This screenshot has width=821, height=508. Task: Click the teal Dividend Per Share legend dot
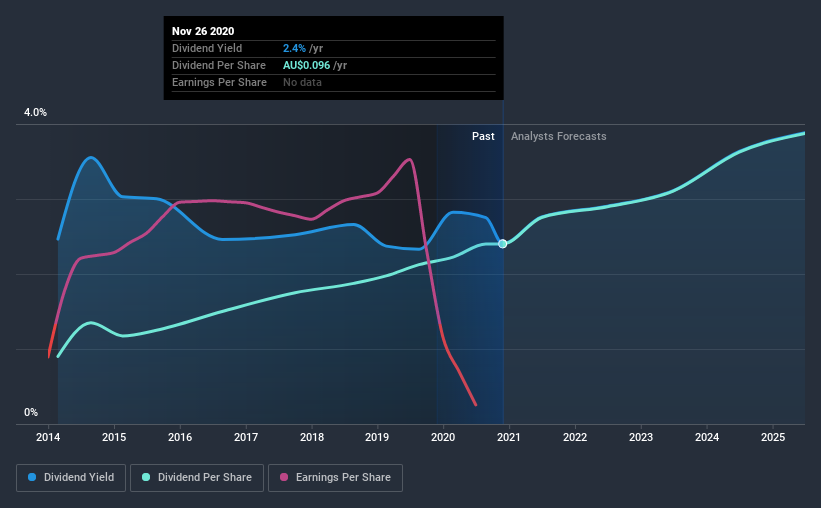tap(146, 477)
